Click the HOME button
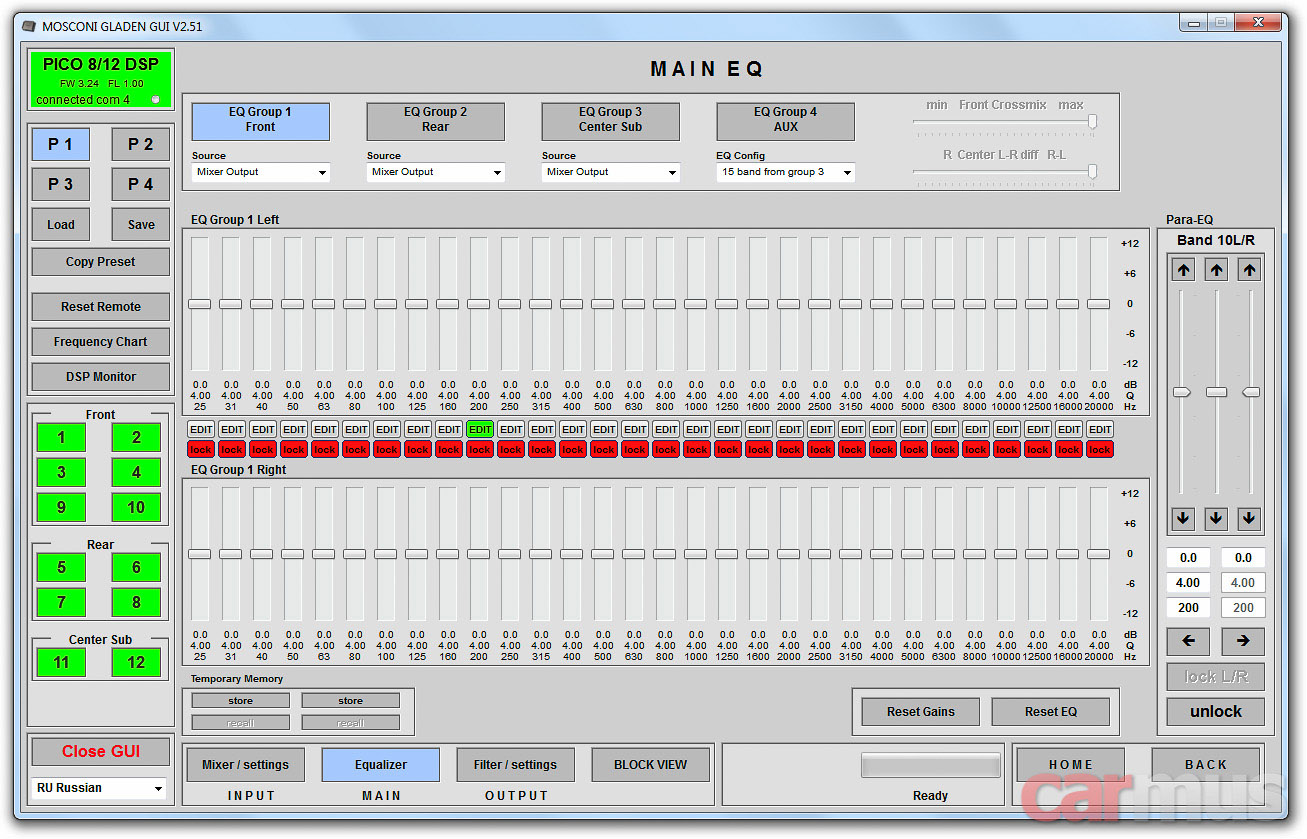 pos(1071,765)
